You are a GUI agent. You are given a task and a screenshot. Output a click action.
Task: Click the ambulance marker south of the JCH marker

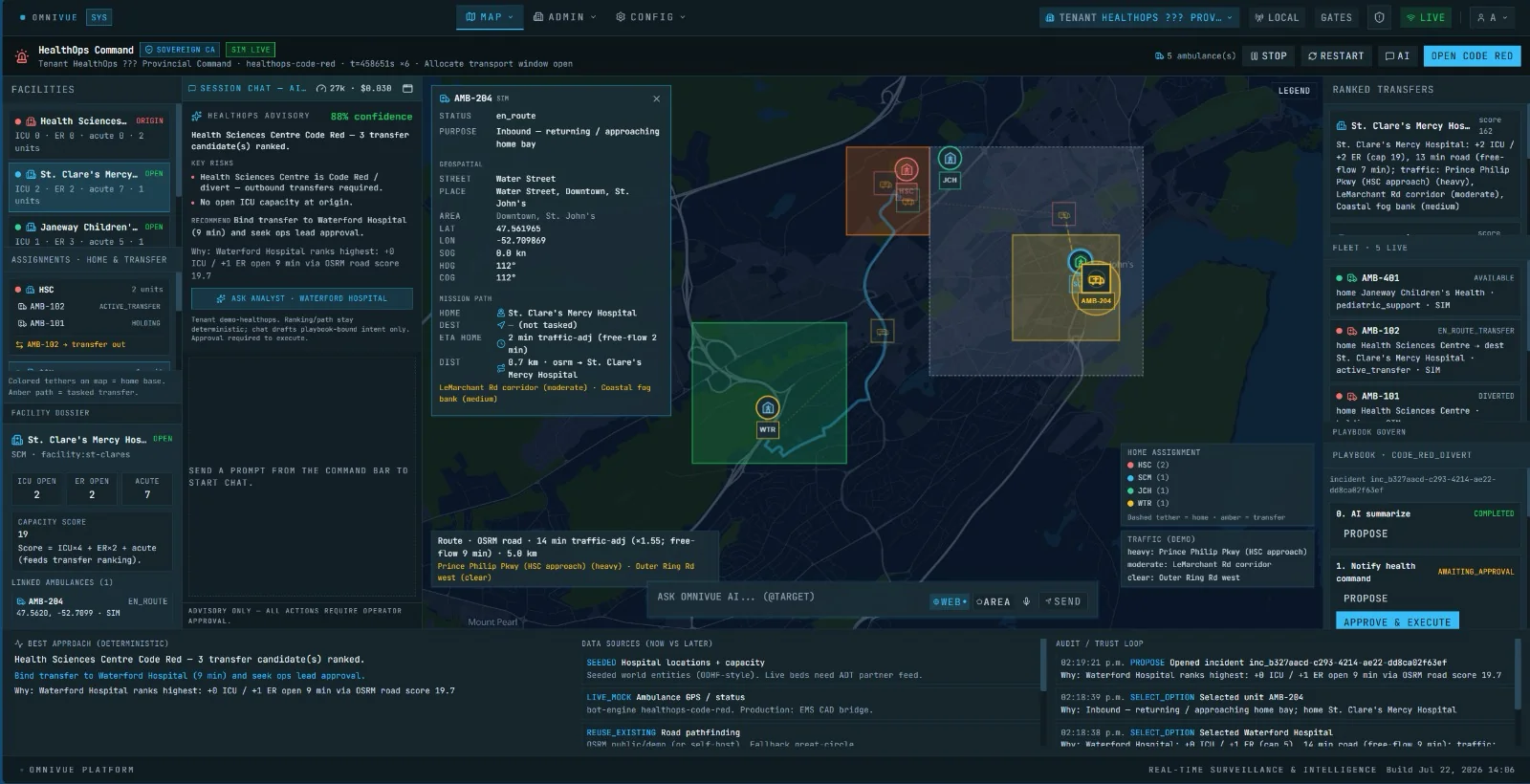tap(1062, 215)
